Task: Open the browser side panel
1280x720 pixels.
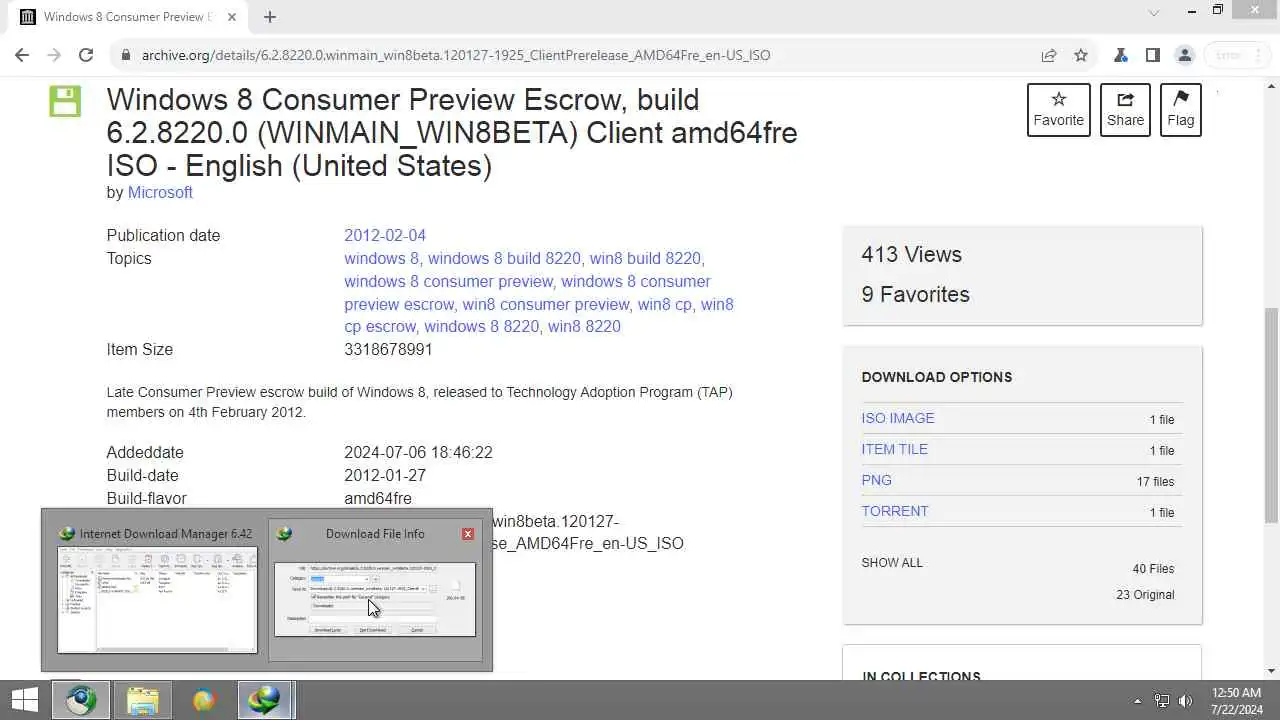Action: (x=1153, y=55)
